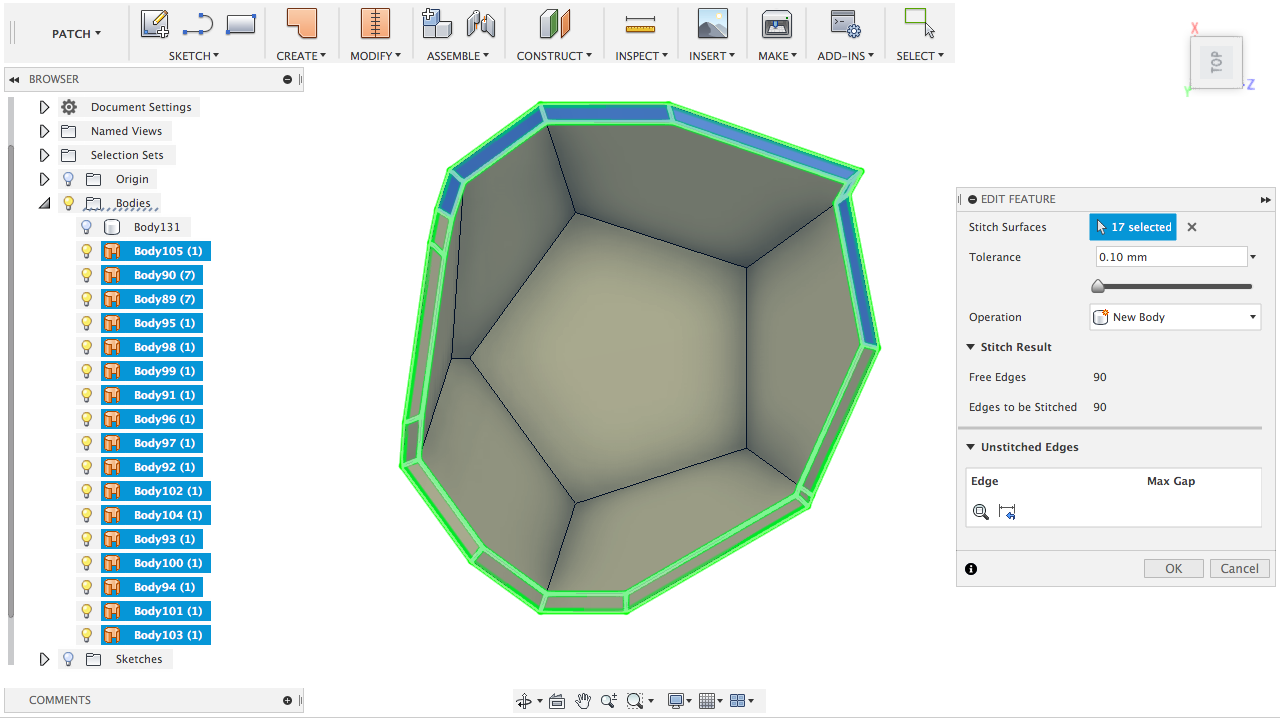Click the Add-Ins scripts icon
1280x718 pixels.
[x=846, y=23]
